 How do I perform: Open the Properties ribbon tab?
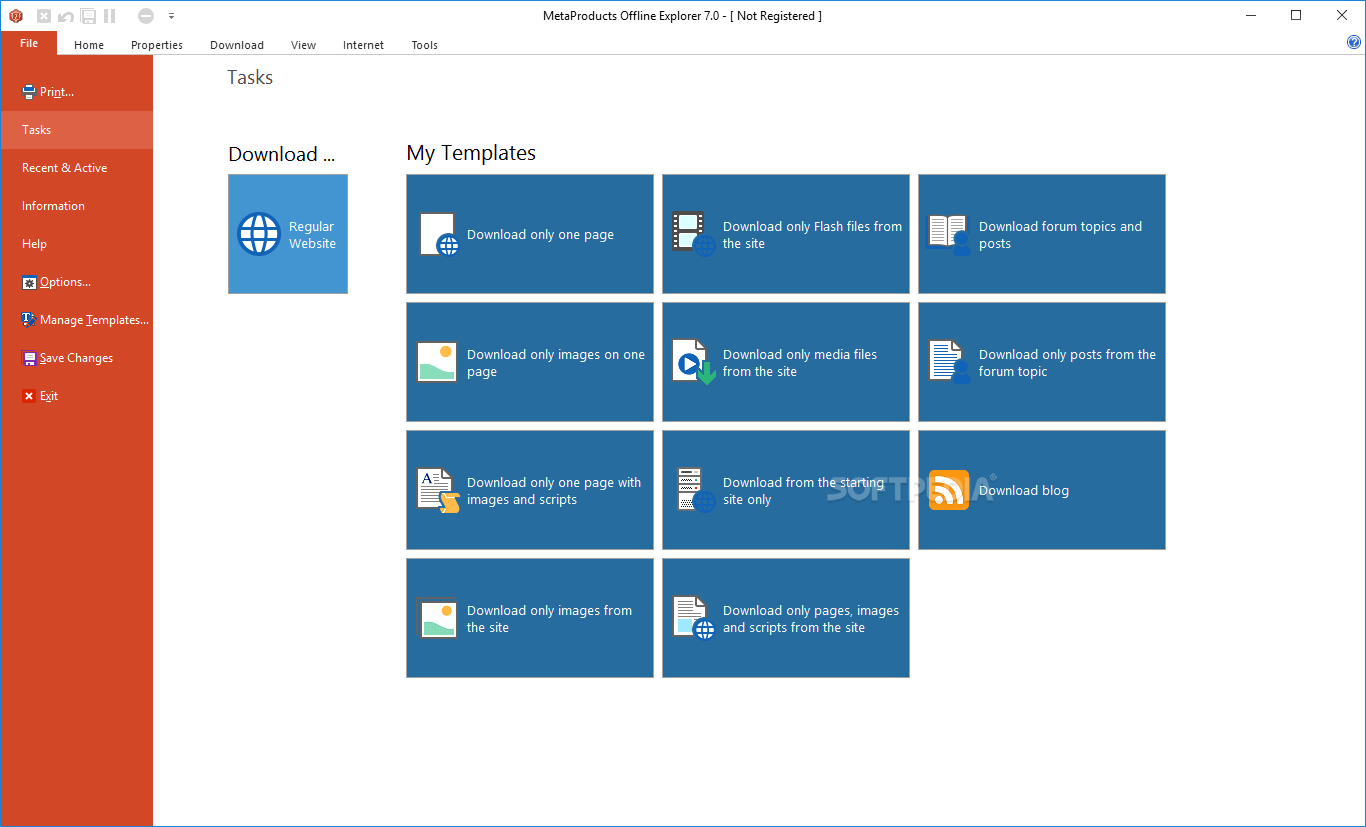pos(157,45)
